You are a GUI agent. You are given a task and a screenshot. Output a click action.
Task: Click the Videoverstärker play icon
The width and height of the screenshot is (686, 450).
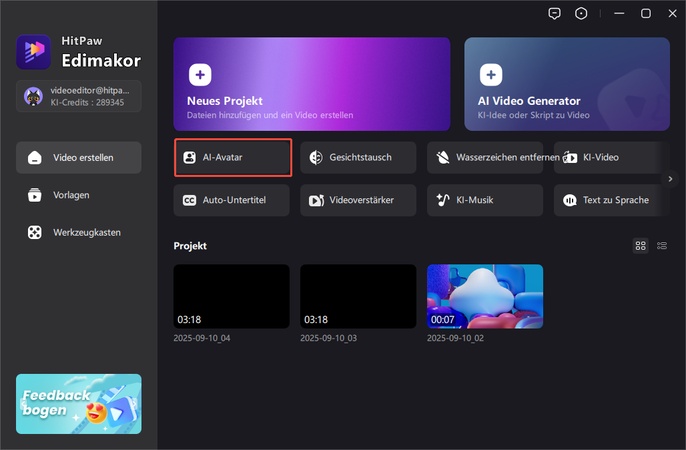316,200
